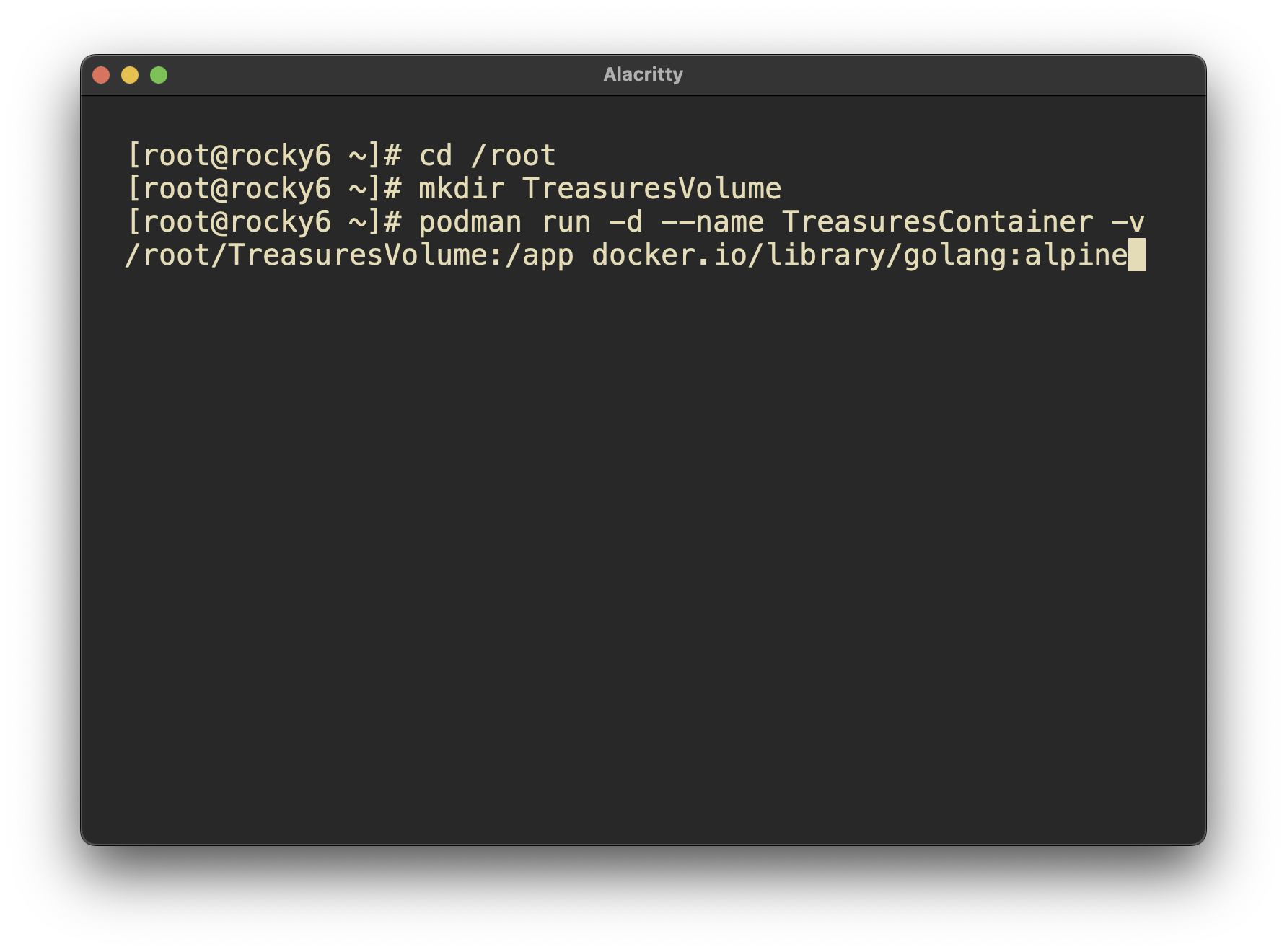
Task: Click the terminal block cursor
Action: (1136, 255)
